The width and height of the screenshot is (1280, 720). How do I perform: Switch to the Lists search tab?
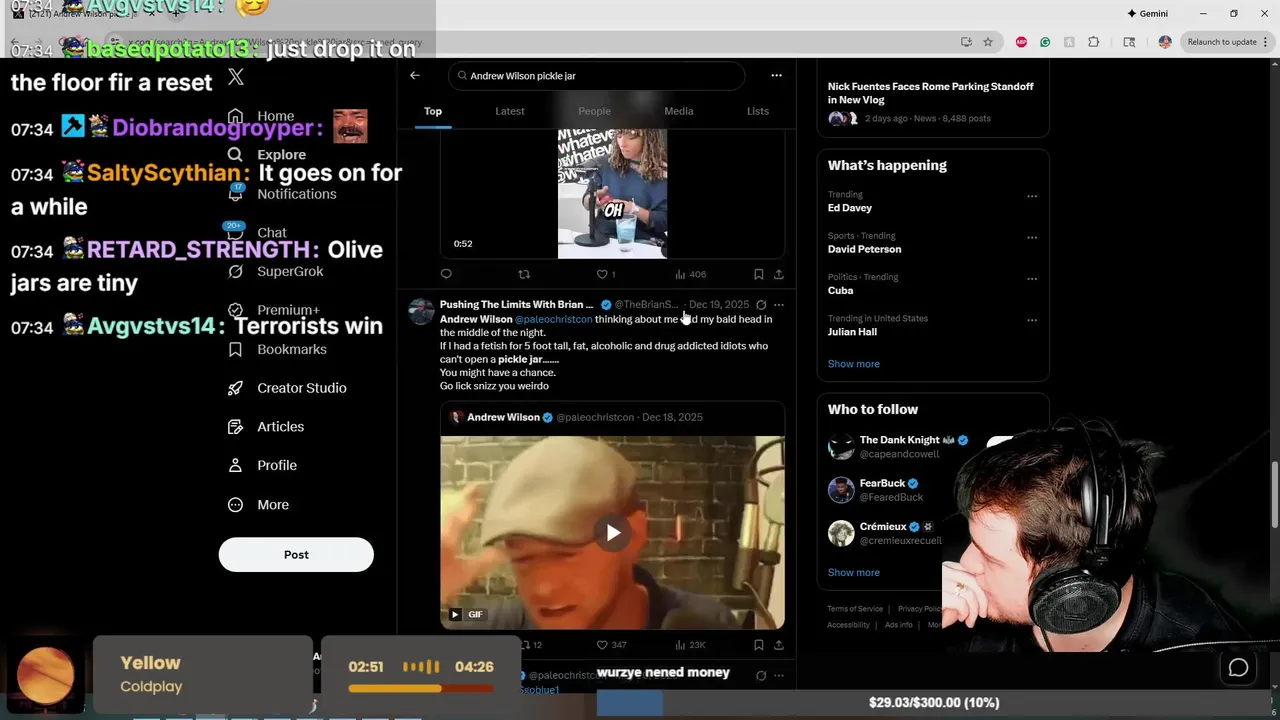pyautogui.click(x=758, y=111)
